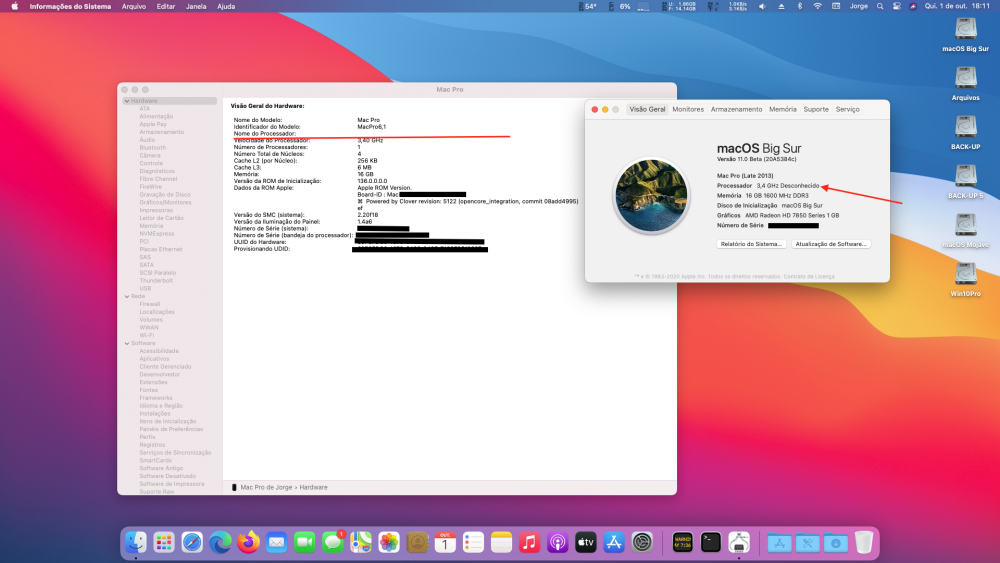Open the Trash in the dock

[x=864, y=543]
